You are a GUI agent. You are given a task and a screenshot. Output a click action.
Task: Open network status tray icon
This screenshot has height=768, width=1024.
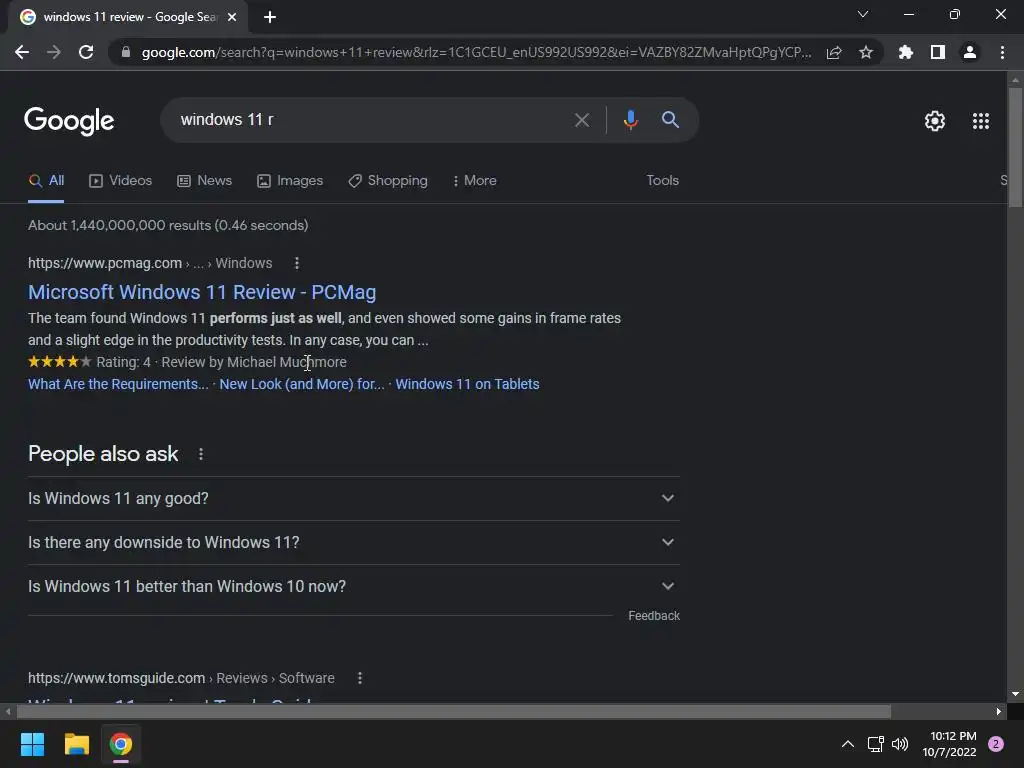875,744
